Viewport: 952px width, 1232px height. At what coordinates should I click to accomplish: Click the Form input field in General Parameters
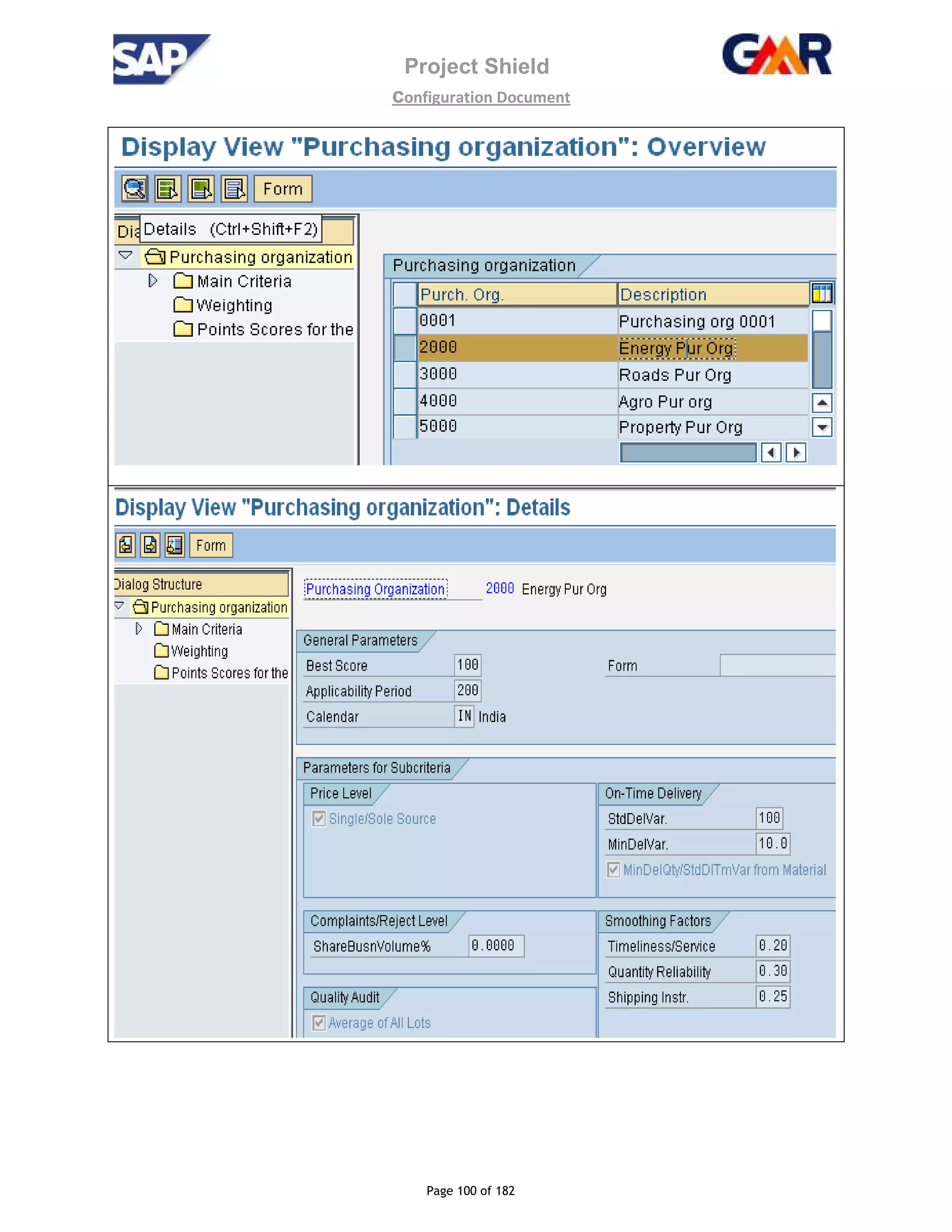click(778, 665)
